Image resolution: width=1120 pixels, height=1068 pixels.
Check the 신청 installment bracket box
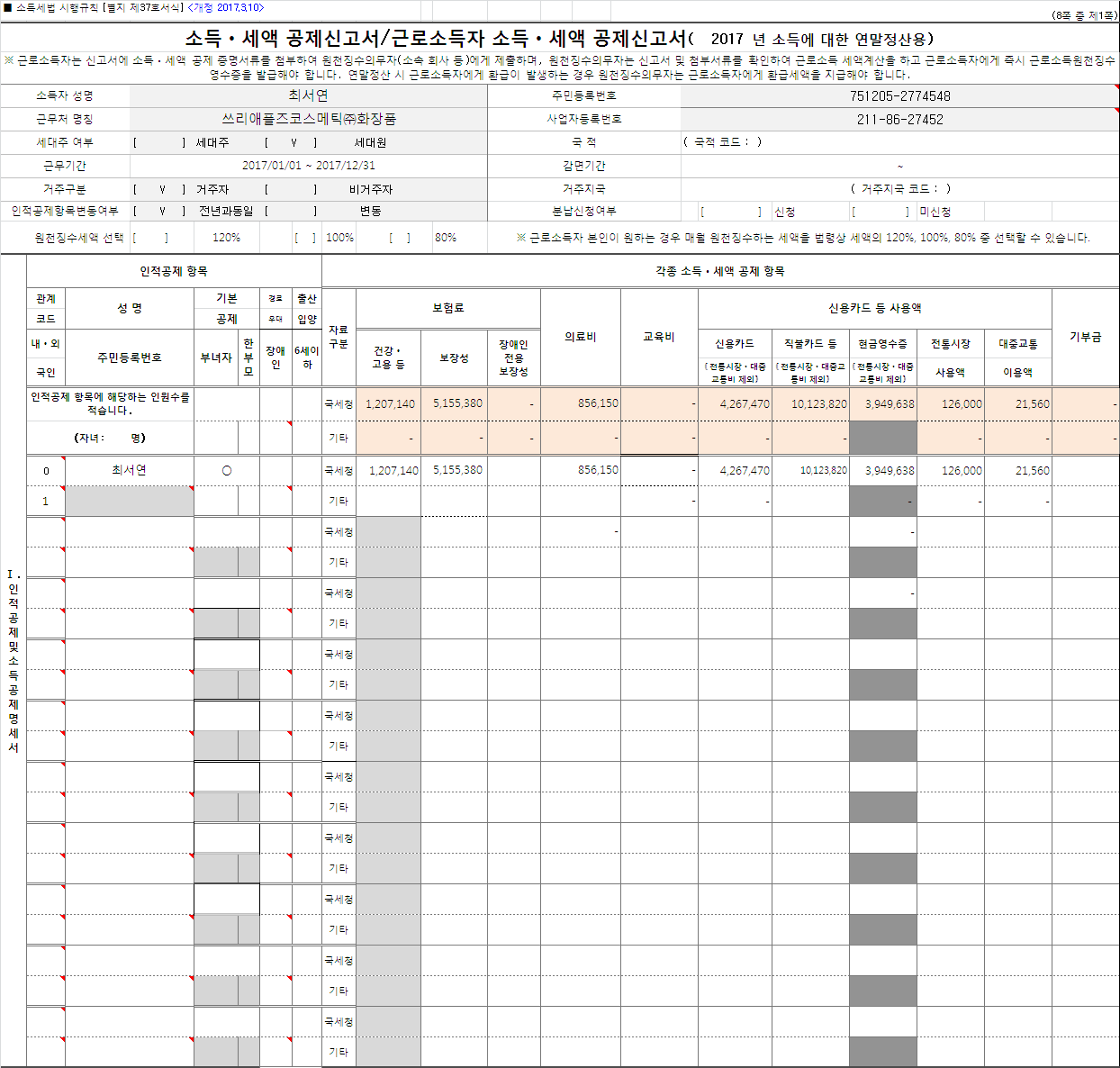point(731,212)
